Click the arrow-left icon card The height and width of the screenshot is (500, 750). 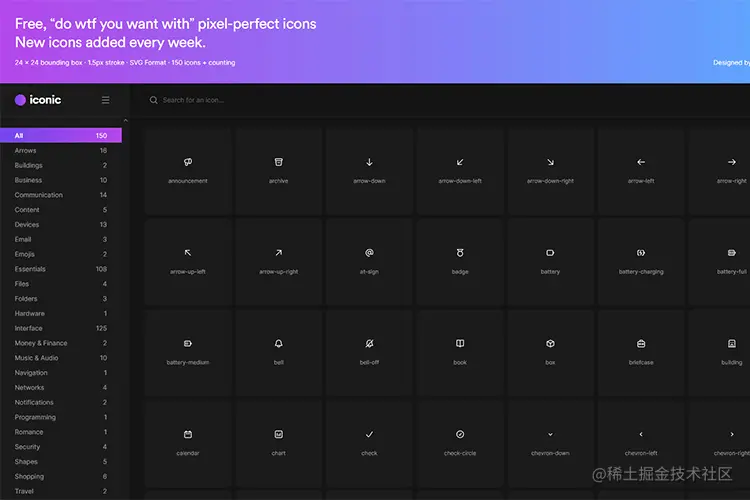tap(641, 171)
